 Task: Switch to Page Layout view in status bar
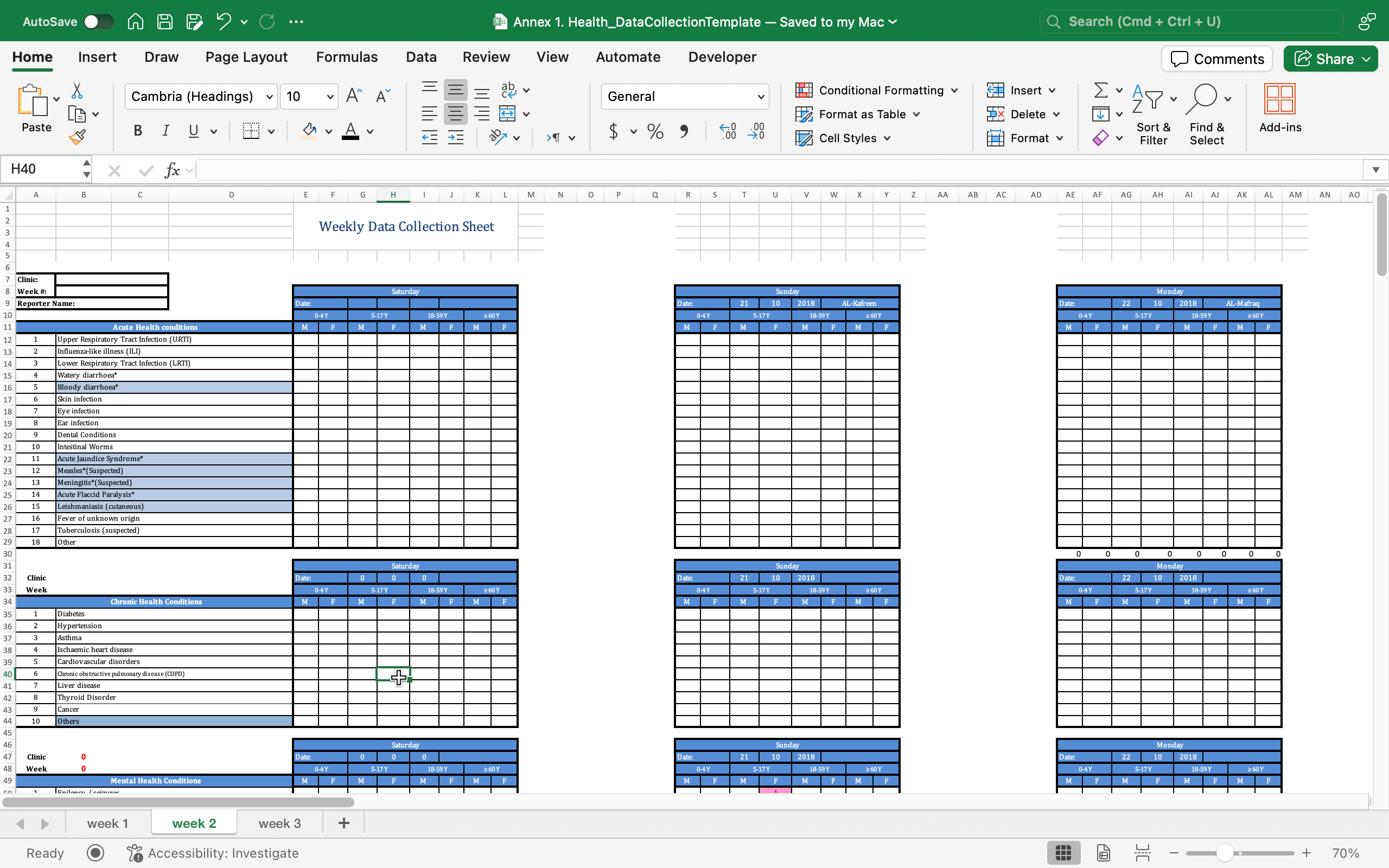coord(1103,852)
